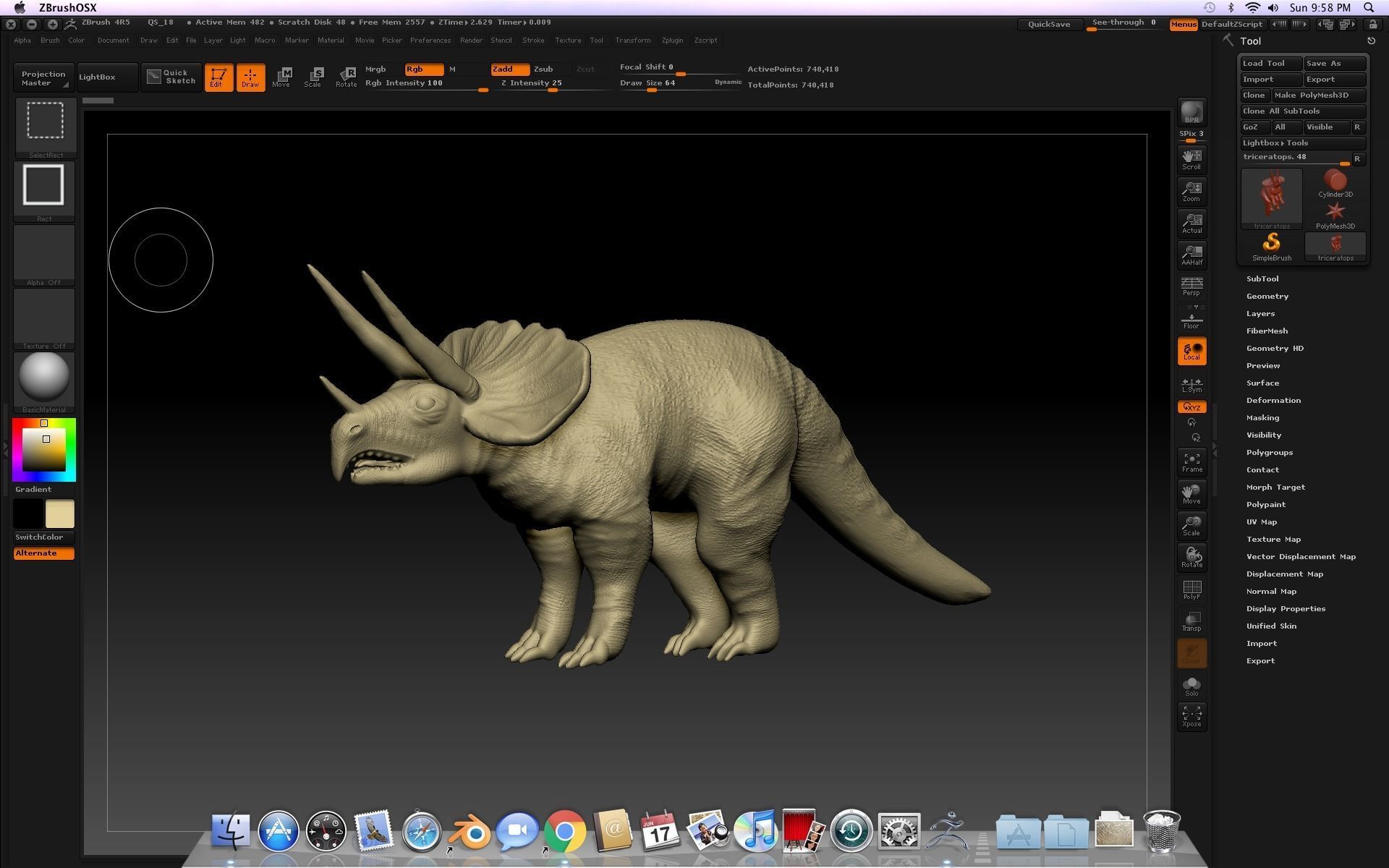This screenshot has width=1389, height=868.
Task: Select the PolyMesh3D star tool
Action: [1335, 216]
